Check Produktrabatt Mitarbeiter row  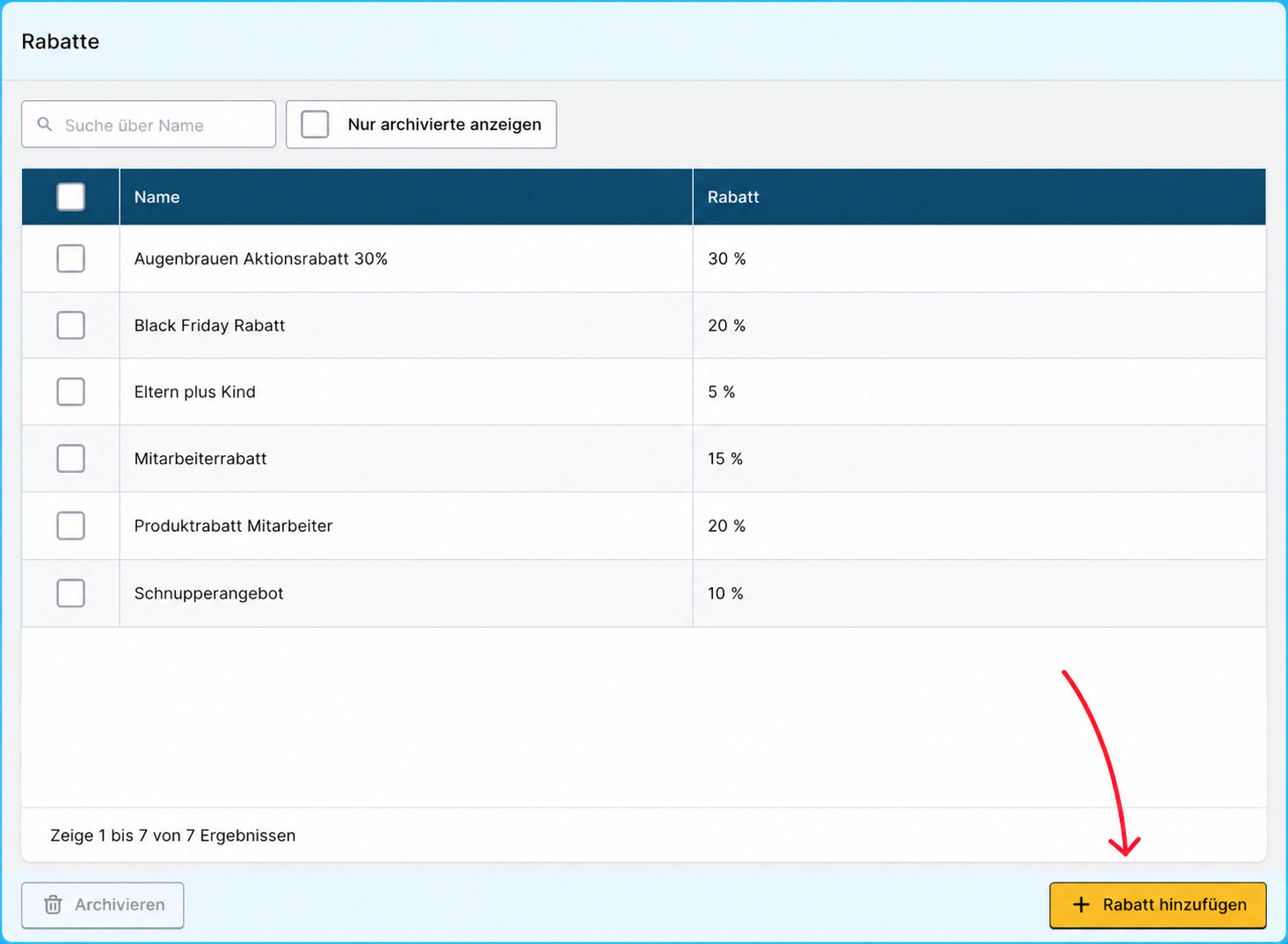tap(70, 526)
